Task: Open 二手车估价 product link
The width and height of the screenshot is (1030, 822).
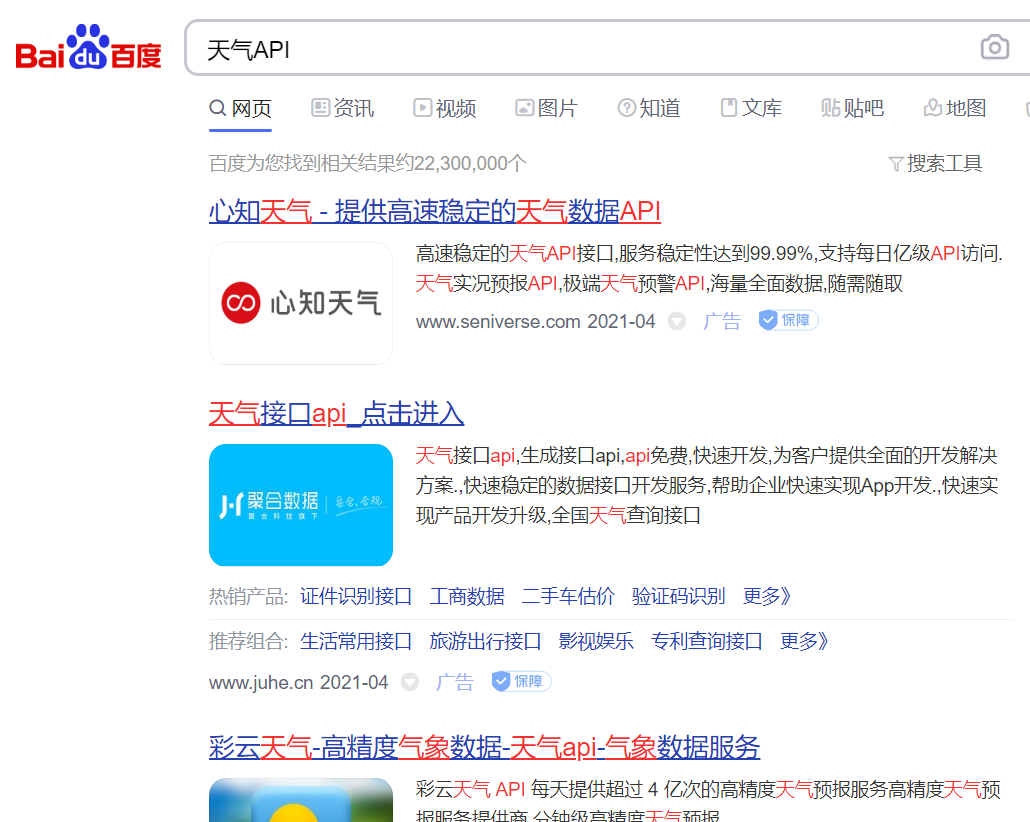Action: (568, 597)
